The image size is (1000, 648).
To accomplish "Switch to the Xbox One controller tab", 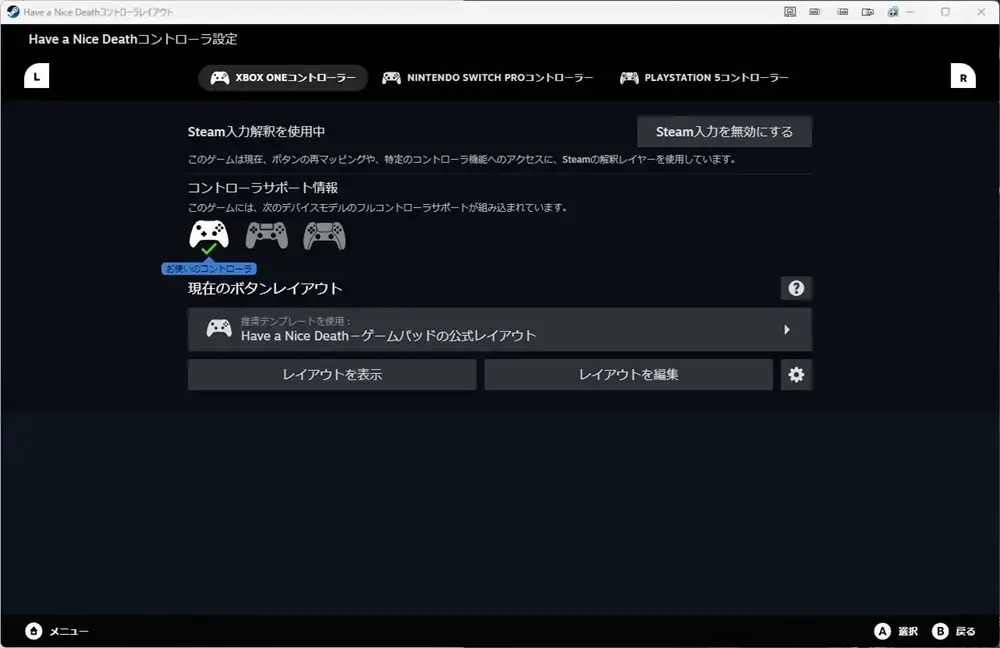I will [x=283, y=78].
